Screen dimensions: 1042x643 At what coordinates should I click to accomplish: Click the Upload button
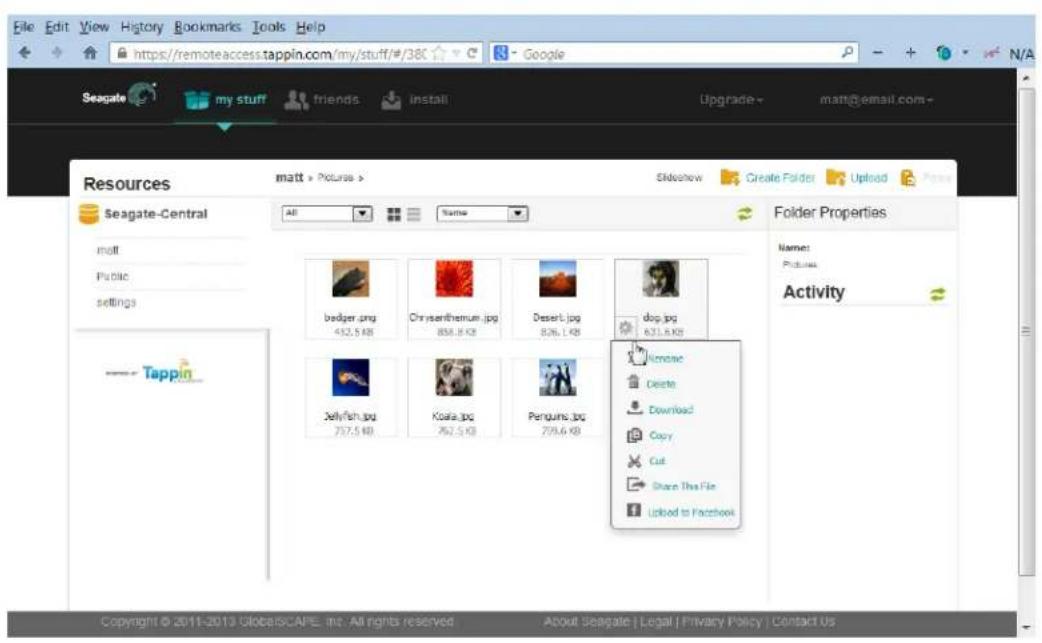857,177
